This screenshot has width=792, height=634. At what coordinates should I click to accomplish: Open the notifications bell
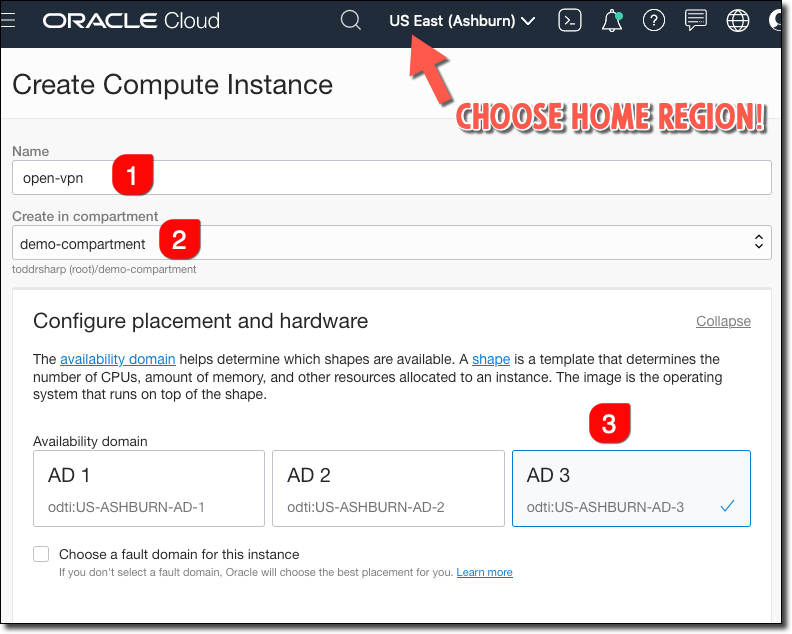612,21
